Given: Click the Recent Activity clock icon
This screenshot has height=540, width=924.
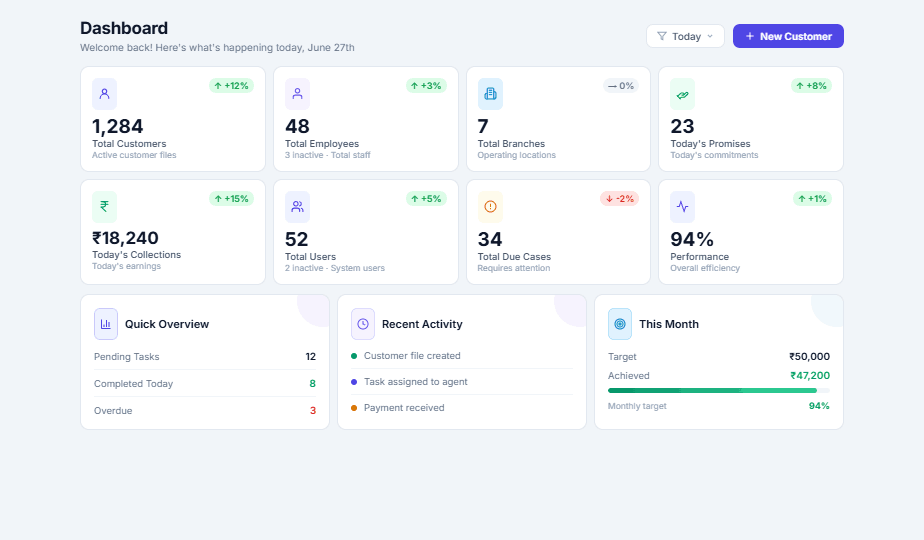Looking at the screenshot, I should coord(363,324).
